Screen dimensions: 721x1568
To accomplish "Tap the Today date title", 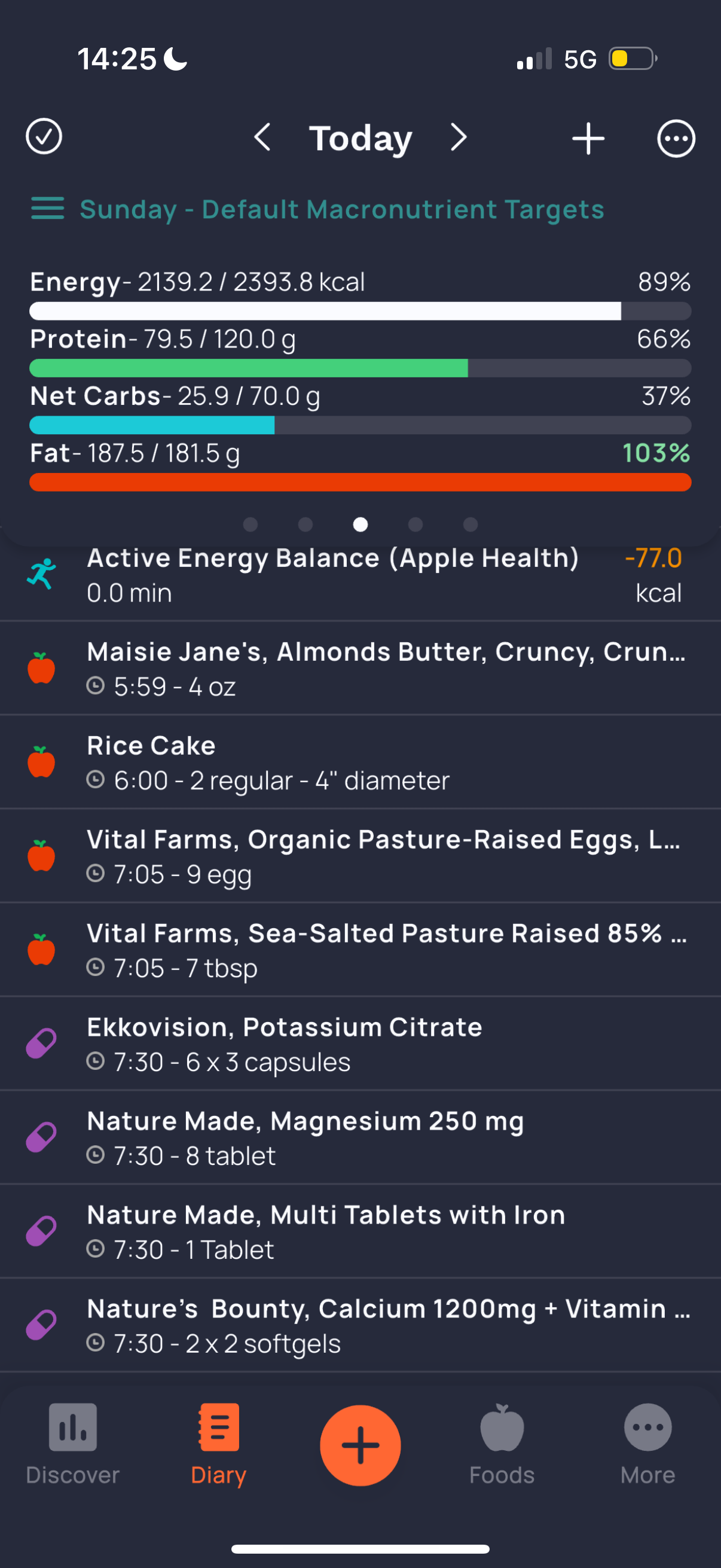I will tap(360, 138).
